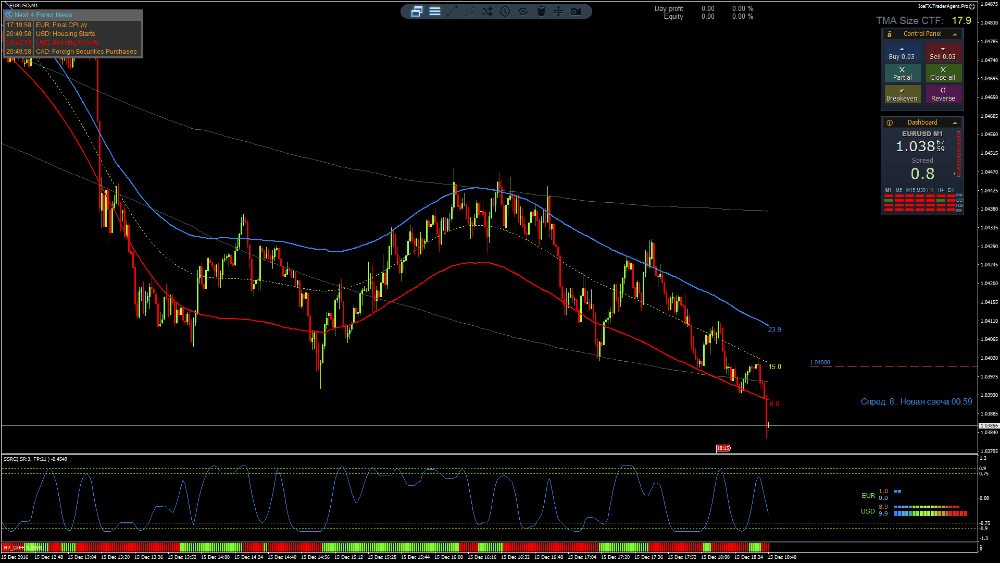
Task: Click the windows layout icon in top toolbar
Action: (416, 11)
